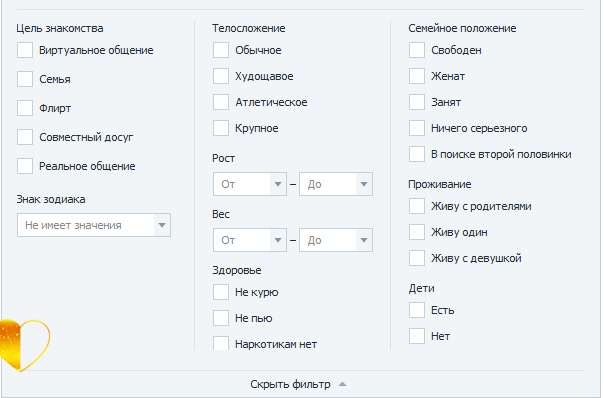Open the Рост 'До' dropdown
604x398 pixels.
click(336, 184)
